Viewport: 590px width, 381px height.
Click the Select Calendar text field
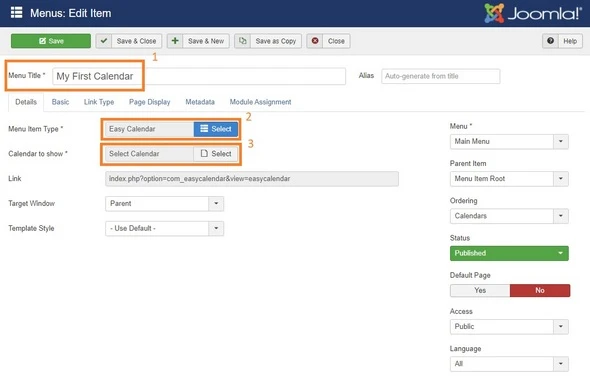(149, 154)
